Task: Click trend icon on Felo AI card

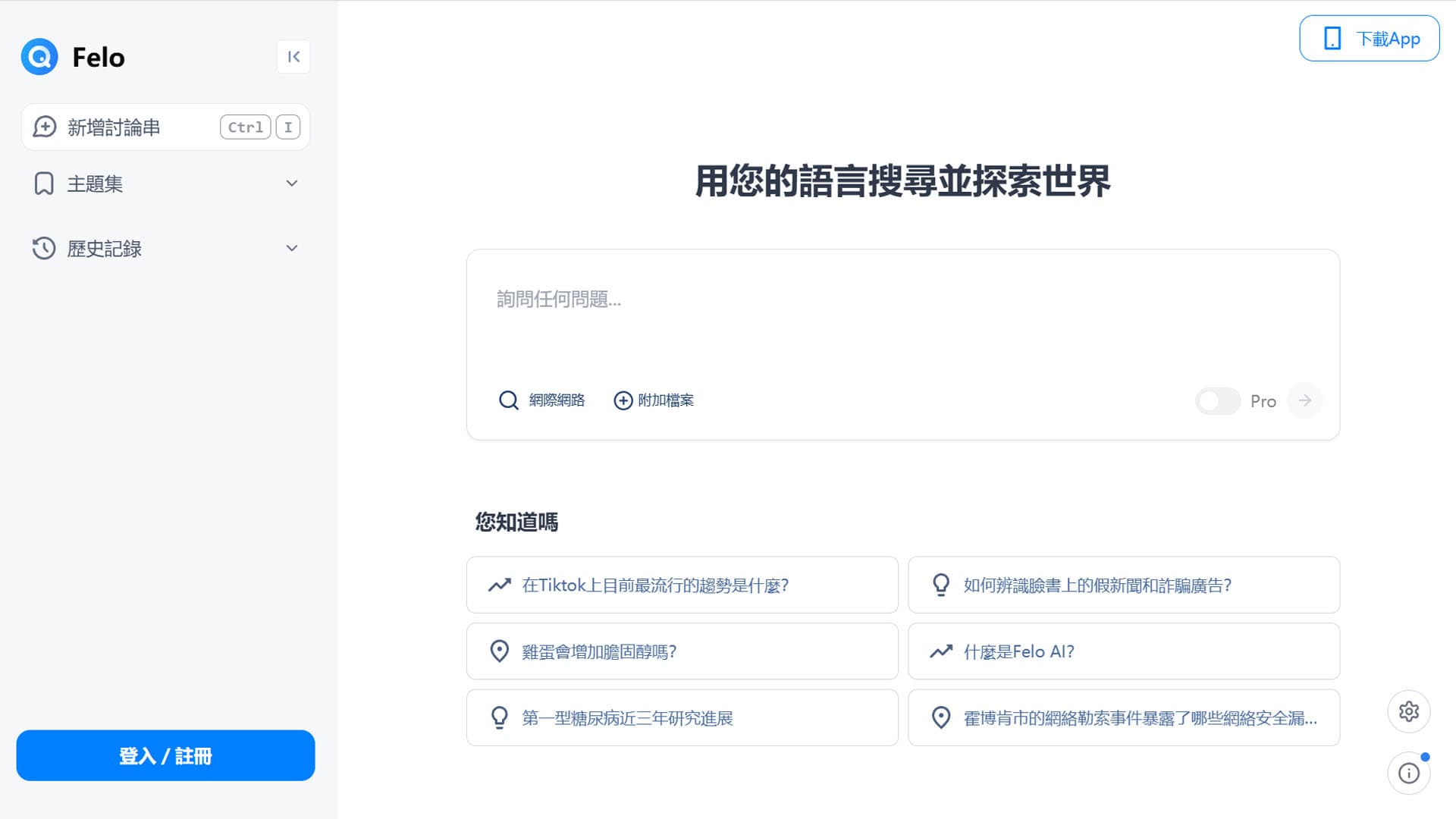Action: pyautogui.click(x=941, y=651)
